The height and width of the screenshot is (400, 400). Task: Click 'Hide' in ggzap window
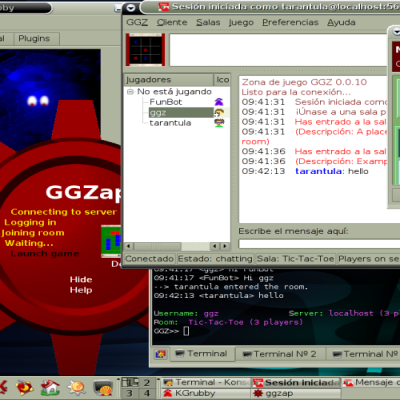click(81, 279)
